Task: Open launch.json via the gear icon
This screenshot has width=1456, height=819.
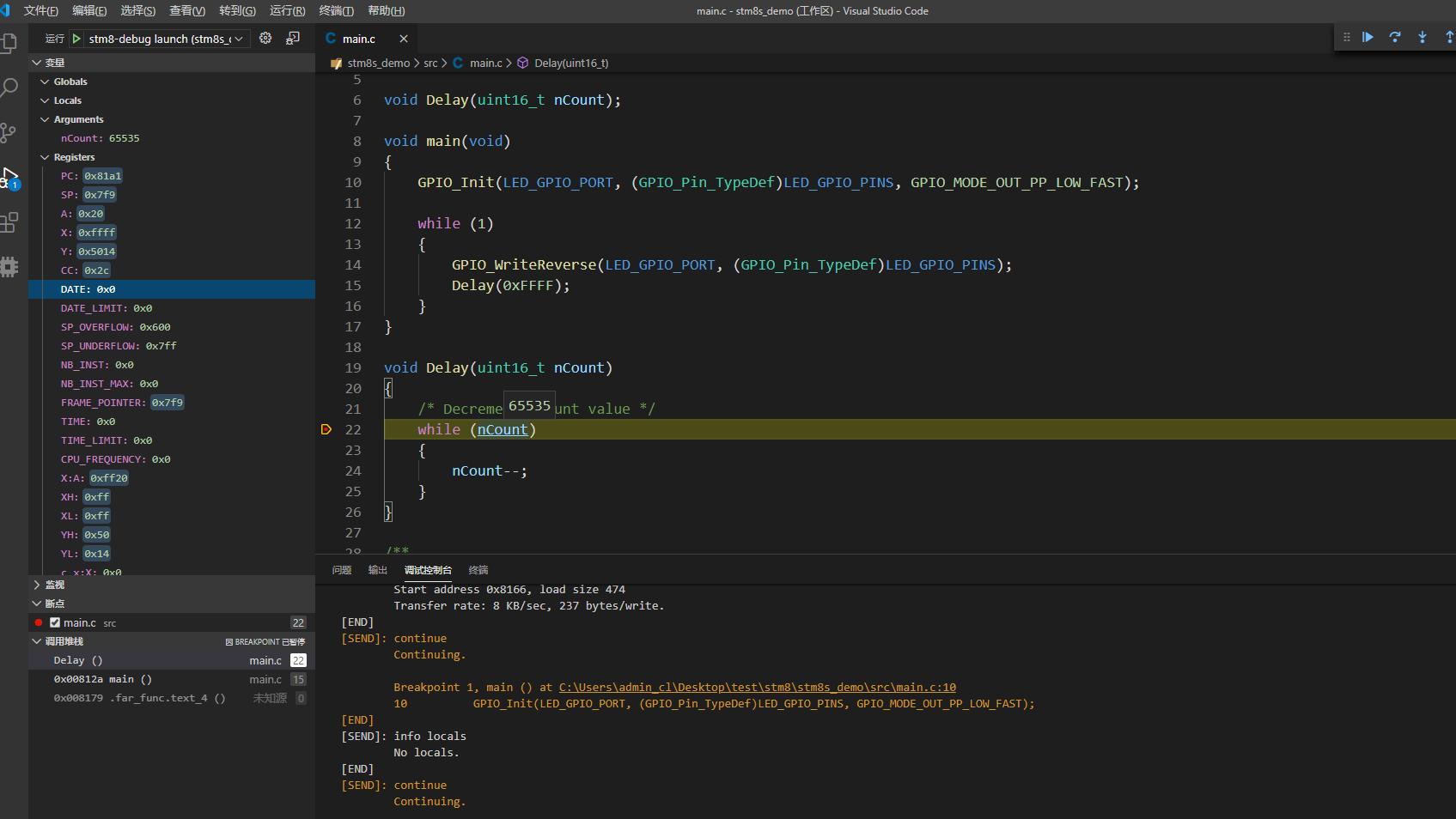Action: 265,38
